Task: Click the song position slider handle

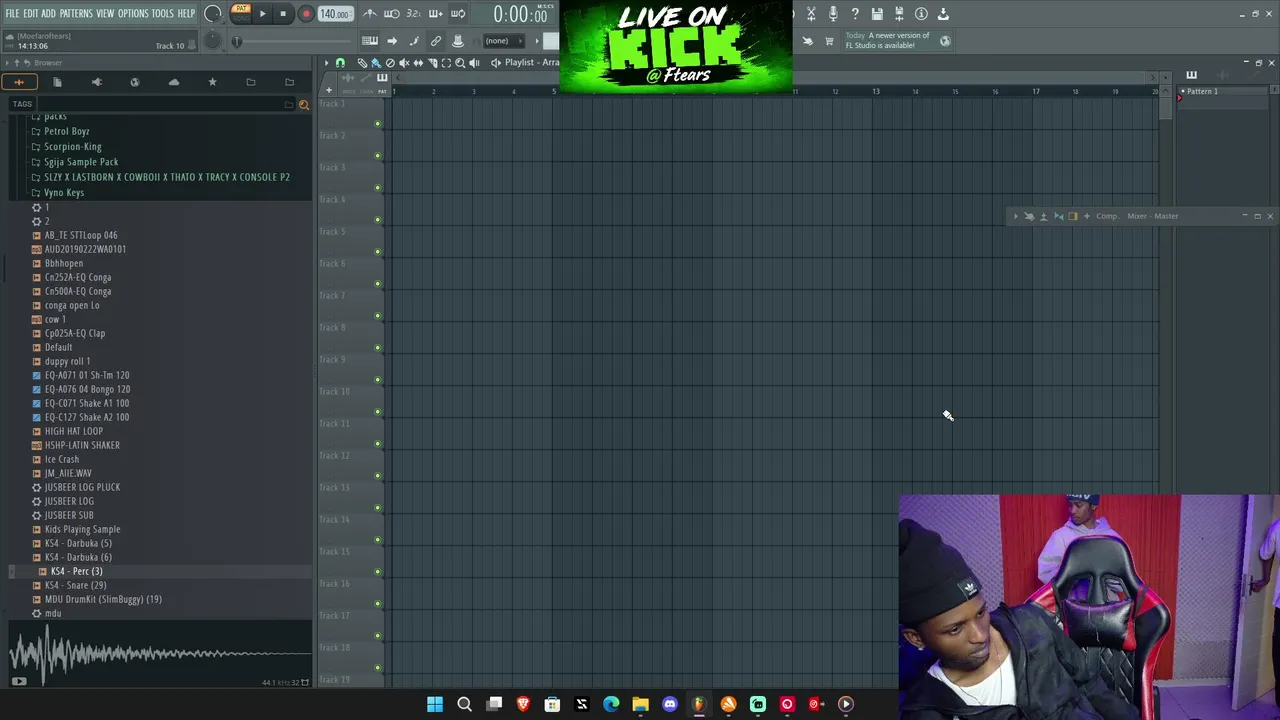Action: pyautogui.click(x=237, y=41)
